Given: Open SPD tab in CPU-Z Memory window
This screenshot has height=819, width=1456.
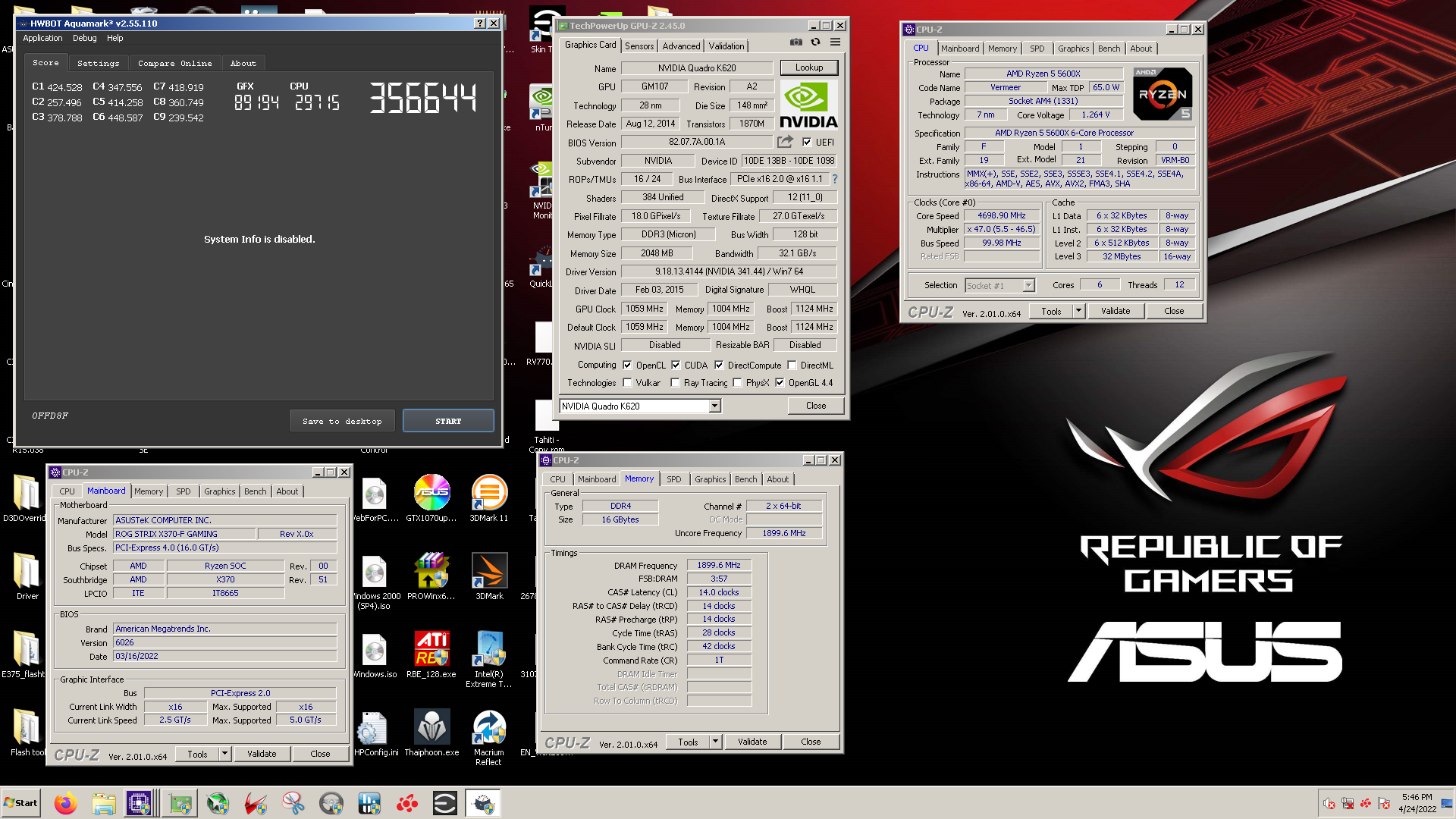Looking at the screenshot, I should pos(674,479).
